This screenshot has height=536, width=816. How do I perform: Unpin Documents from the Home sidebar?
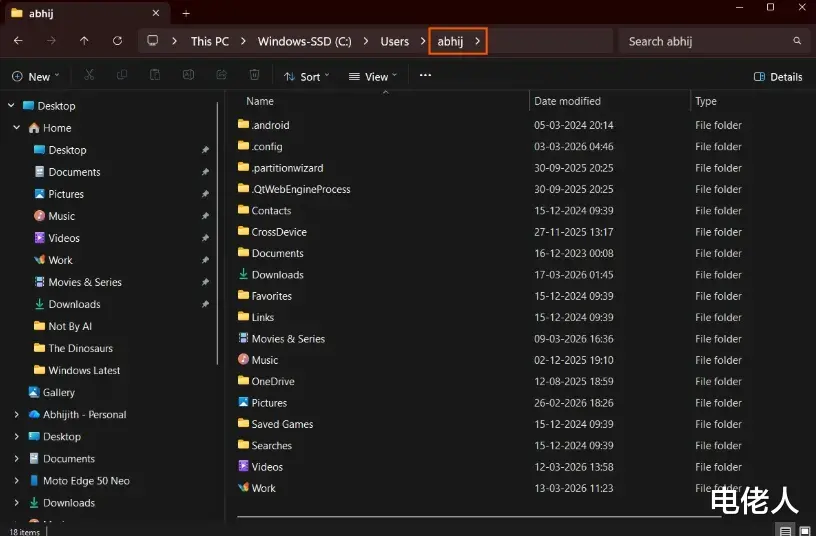[x=205, y=172]
